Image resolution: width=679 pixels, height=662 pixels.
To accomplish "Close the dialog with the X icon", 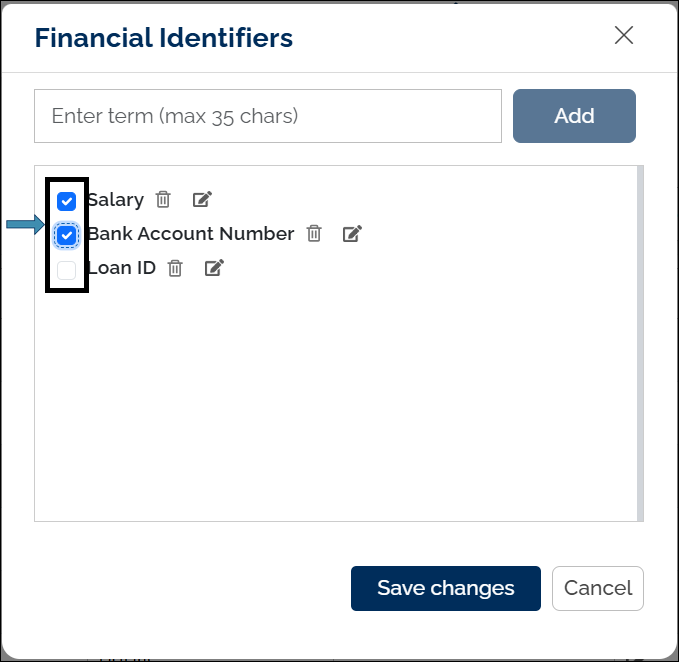I will point(624,36).
